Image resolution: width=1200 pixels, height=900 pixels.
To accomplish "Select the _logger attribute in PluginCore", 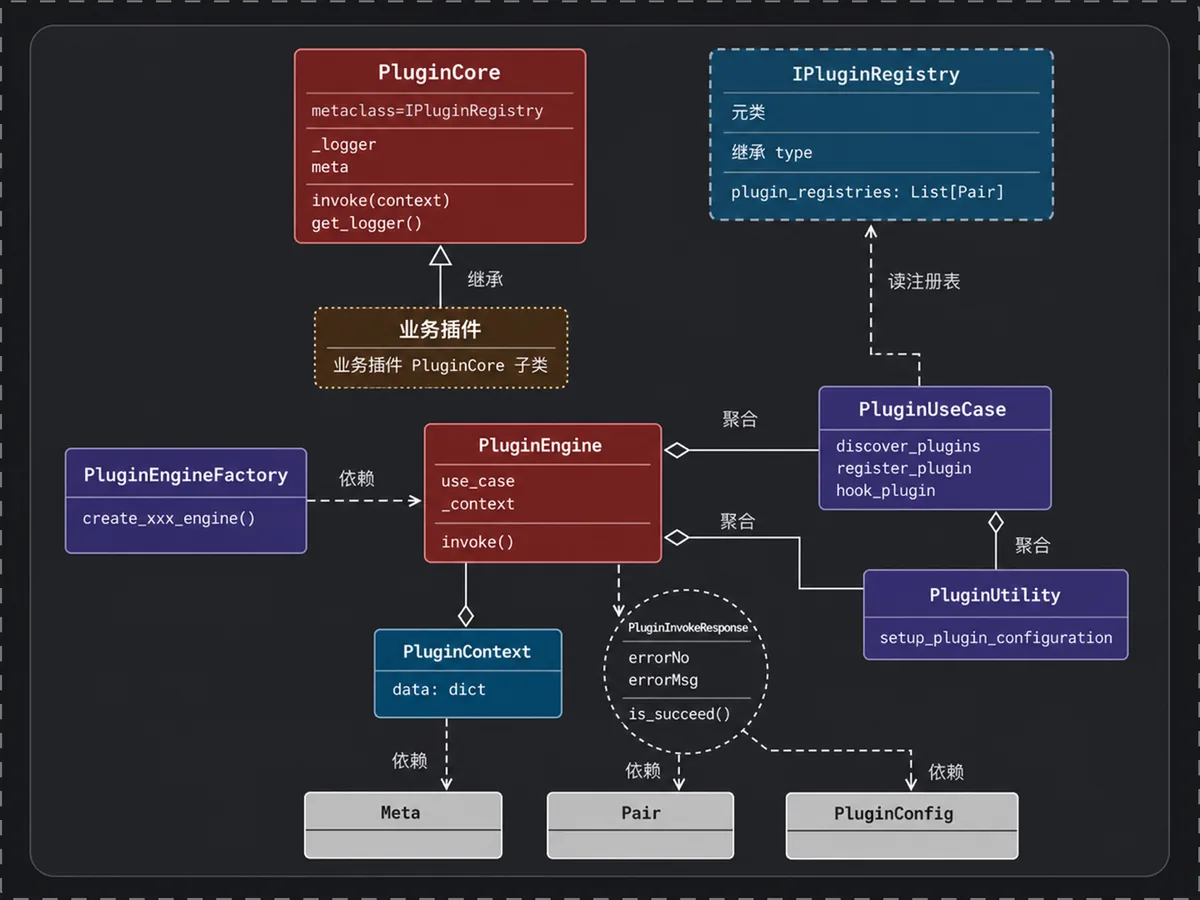I will click(x=343, y=144).
